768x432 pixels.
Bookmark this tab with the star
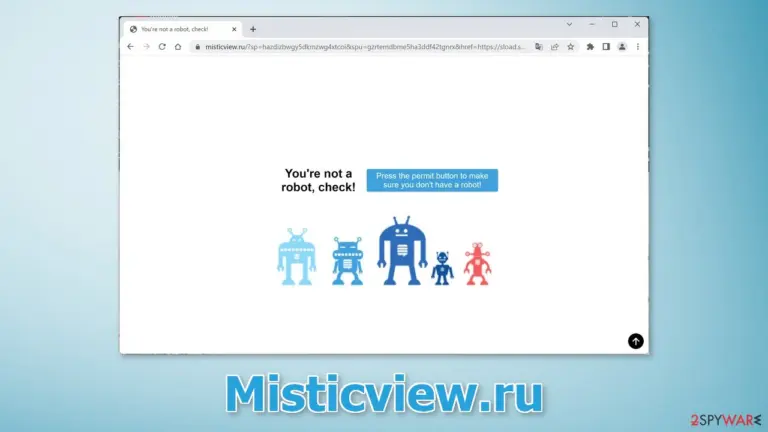click(x=571, y=47)
